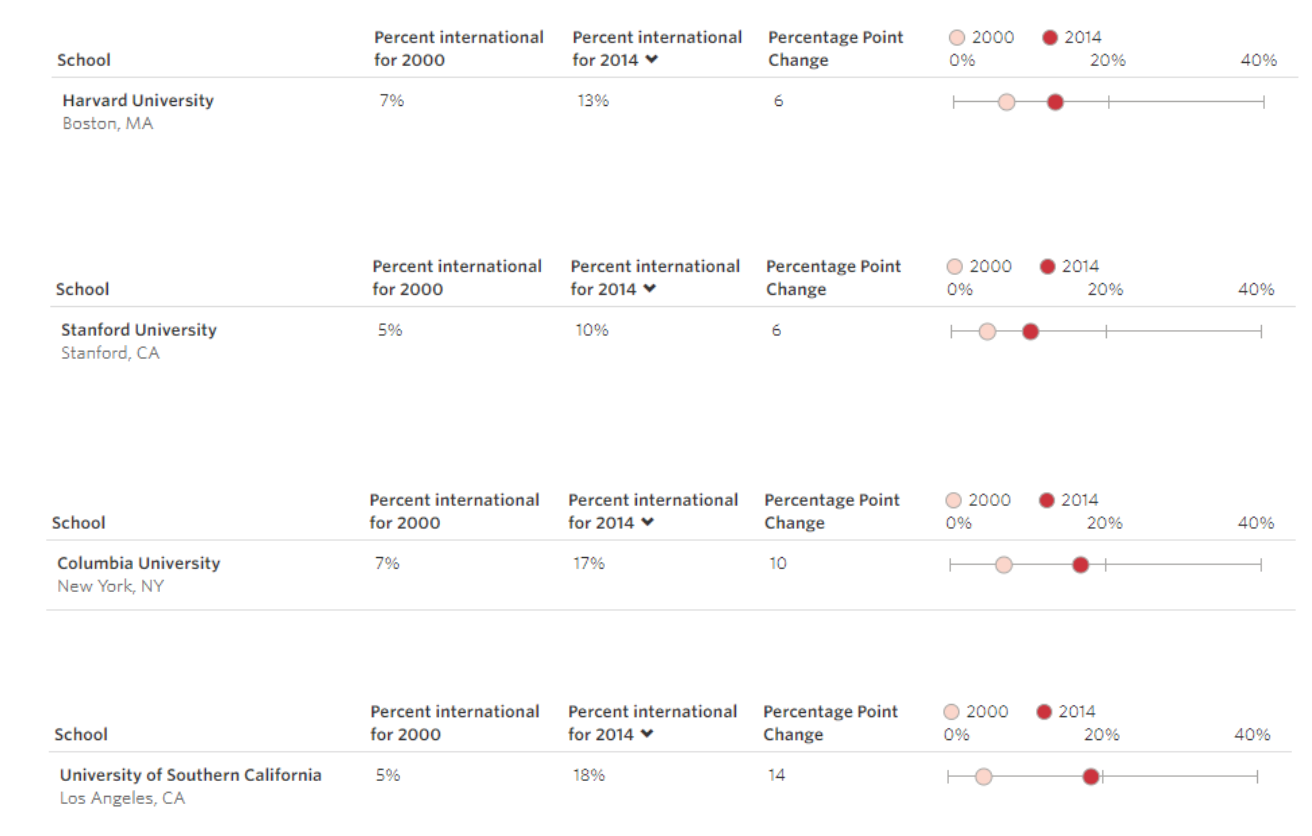This screenshot has width=1312, height=836.
Task: Select USC's red 2014 data marker
Action: click(x=1091, y=777)
